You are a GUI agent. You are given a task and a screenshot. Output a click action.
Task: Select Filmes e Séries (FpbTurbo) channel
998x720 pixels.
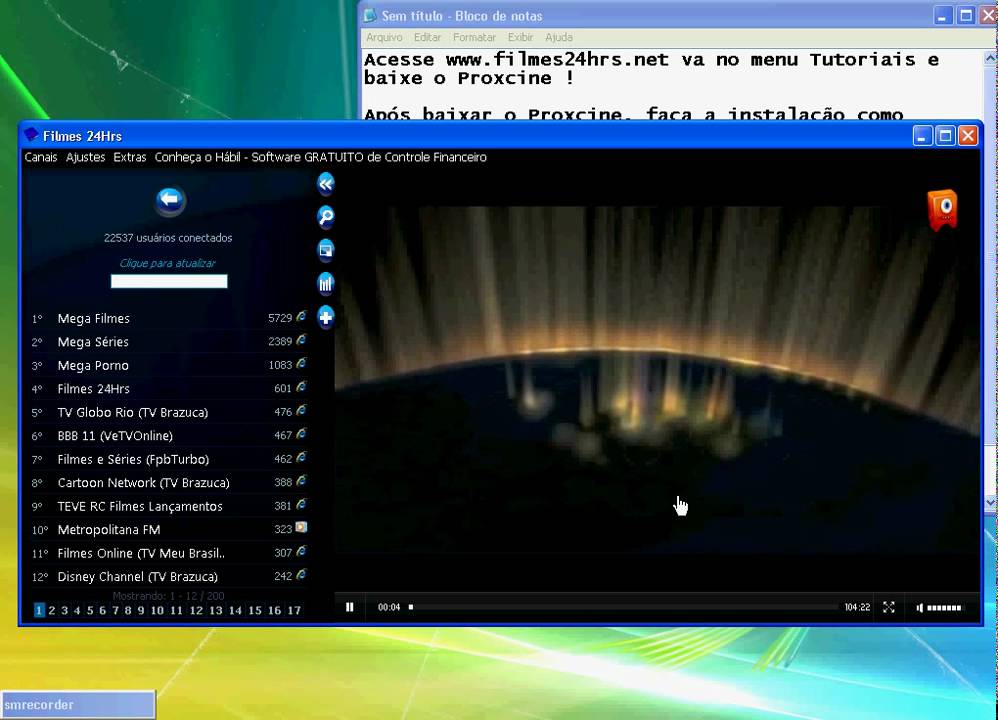(x=169, y=460)
